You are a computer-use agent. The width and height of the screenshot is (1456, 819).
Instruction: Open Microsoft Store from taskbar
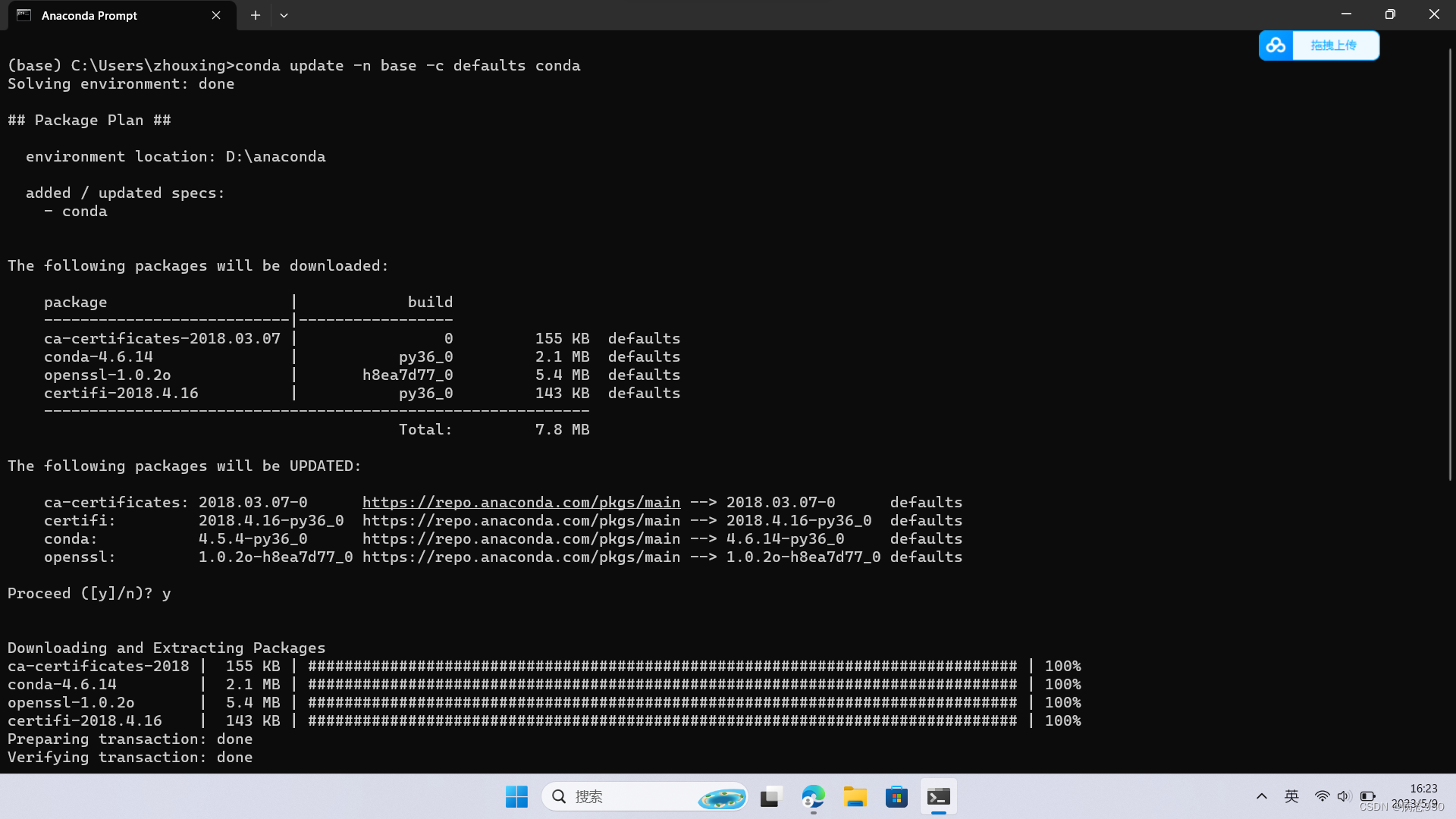click(896, 796)
